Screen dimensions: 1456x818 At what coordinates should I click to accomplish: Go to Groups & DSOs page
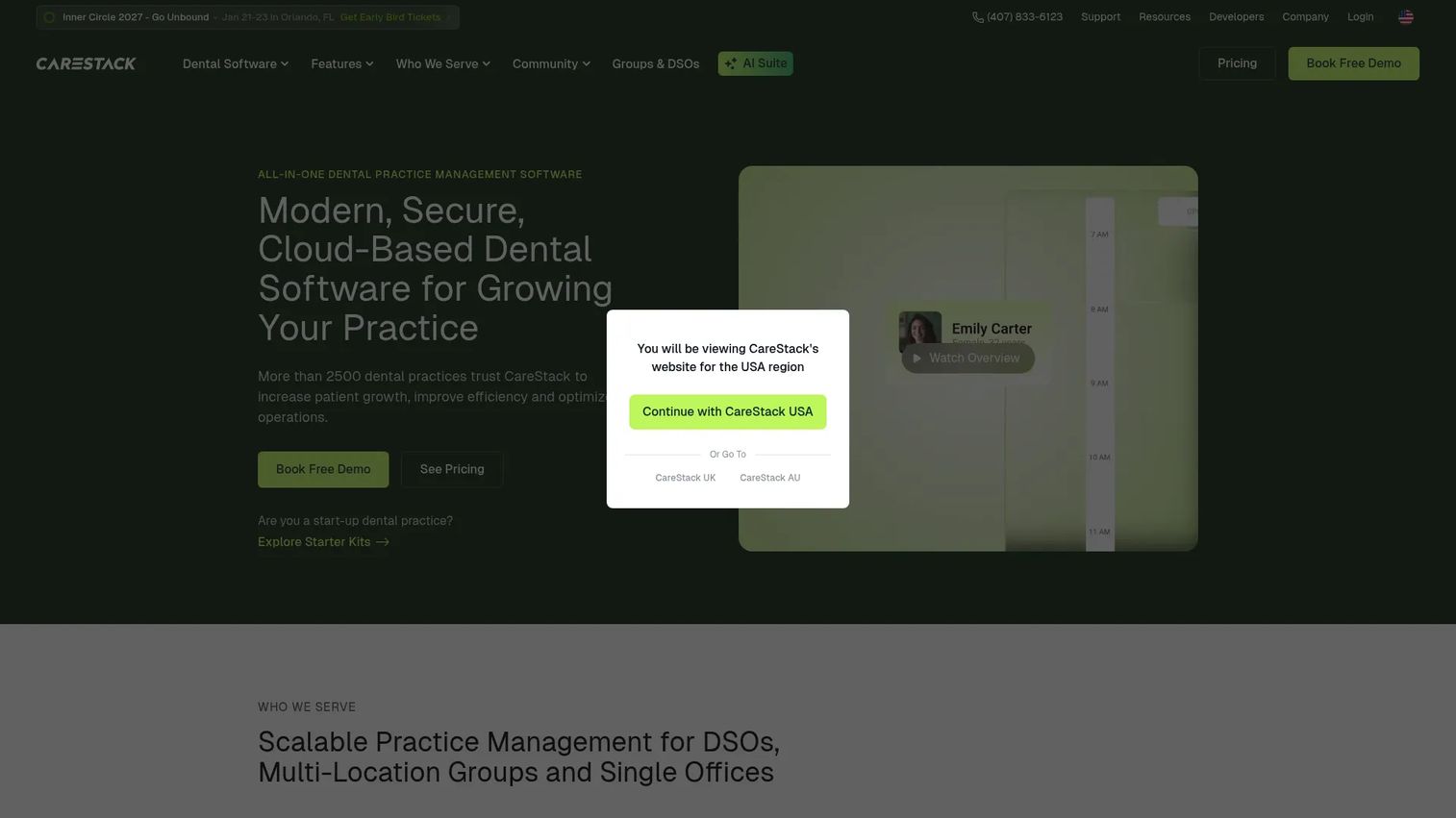(656, 63)
